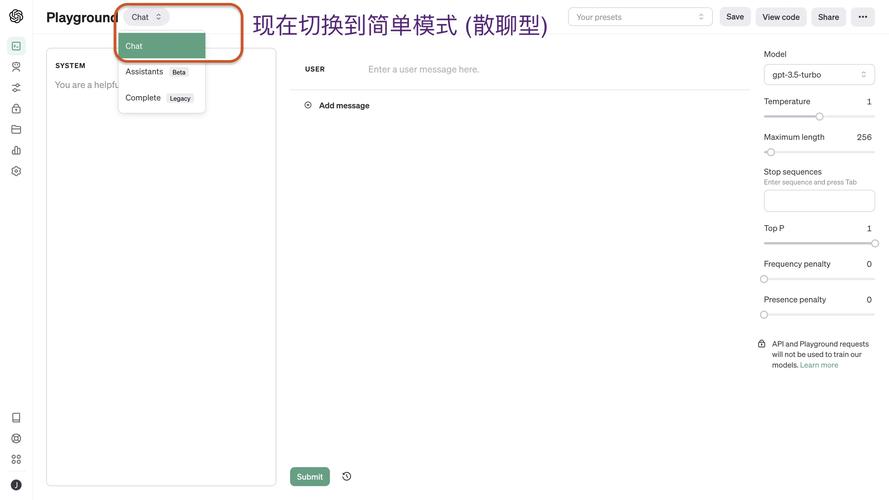
Task: Open the Your presets dropdown
Action: coord(640,17)
